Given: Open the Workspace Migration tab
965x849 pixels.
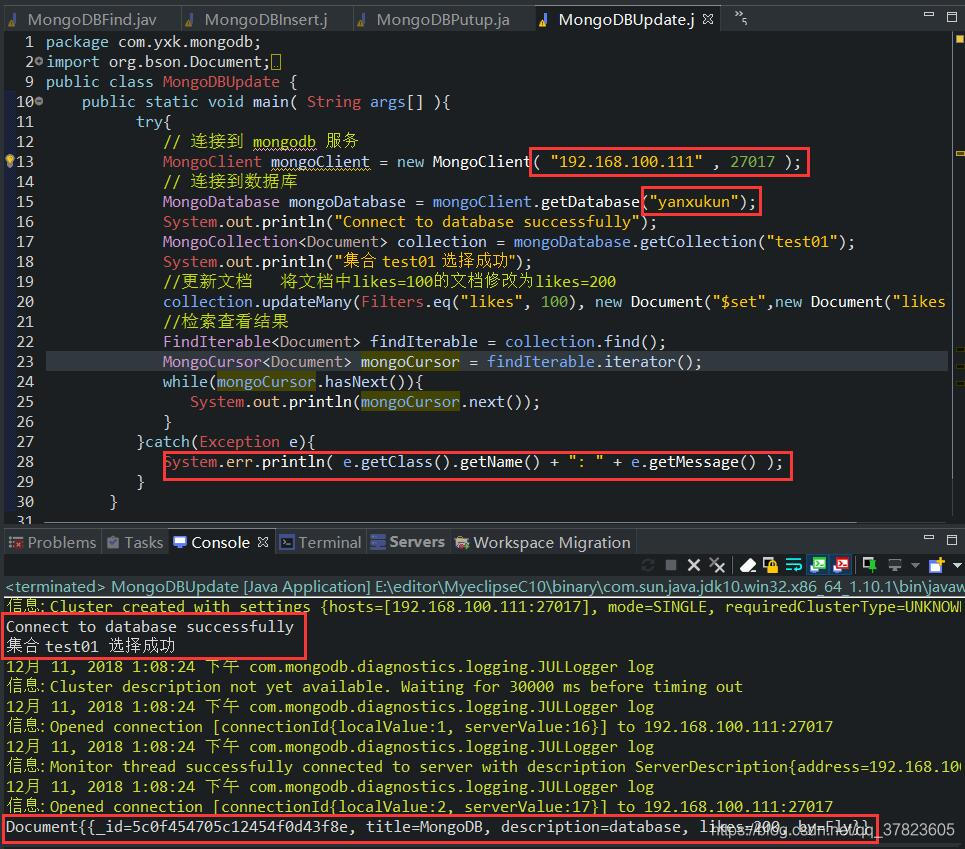Looking at the screenshot, I should 543,542.
